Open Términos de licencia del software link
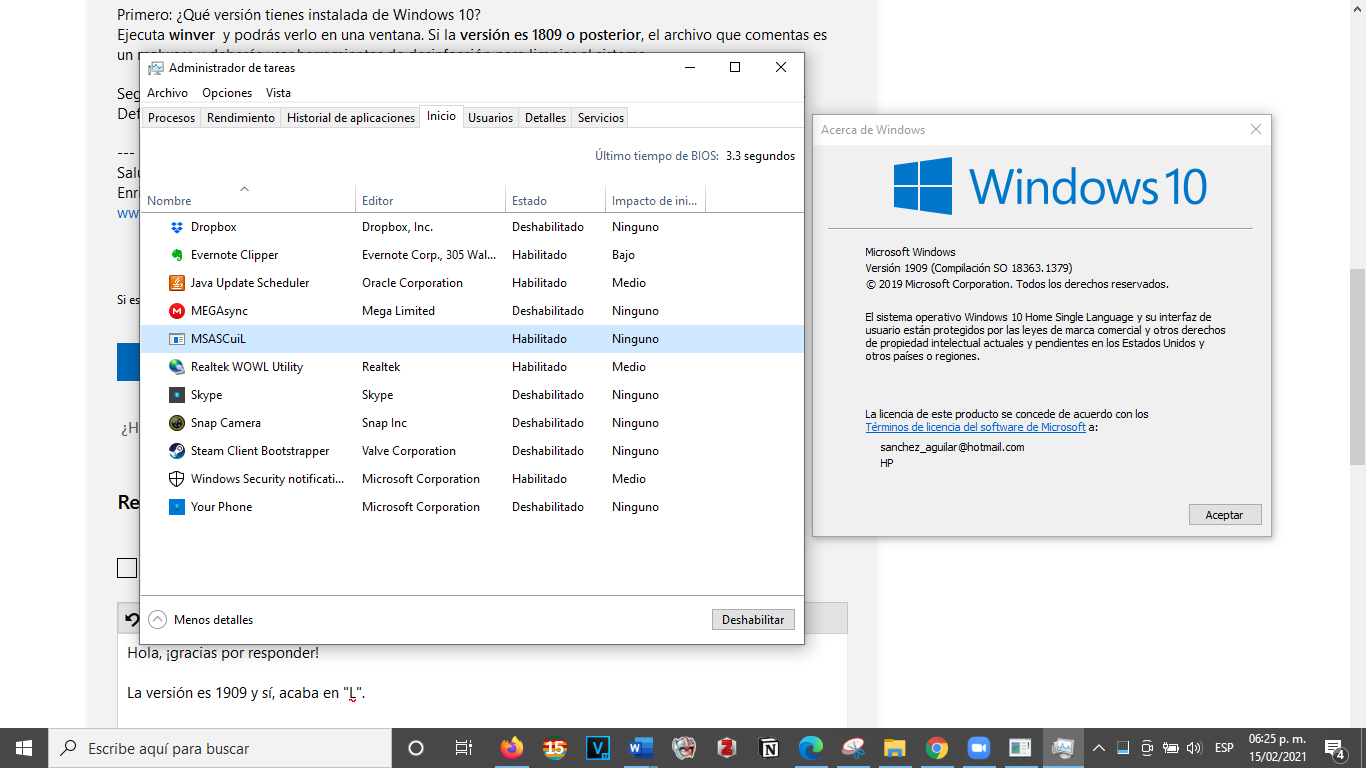 (975, 427)
